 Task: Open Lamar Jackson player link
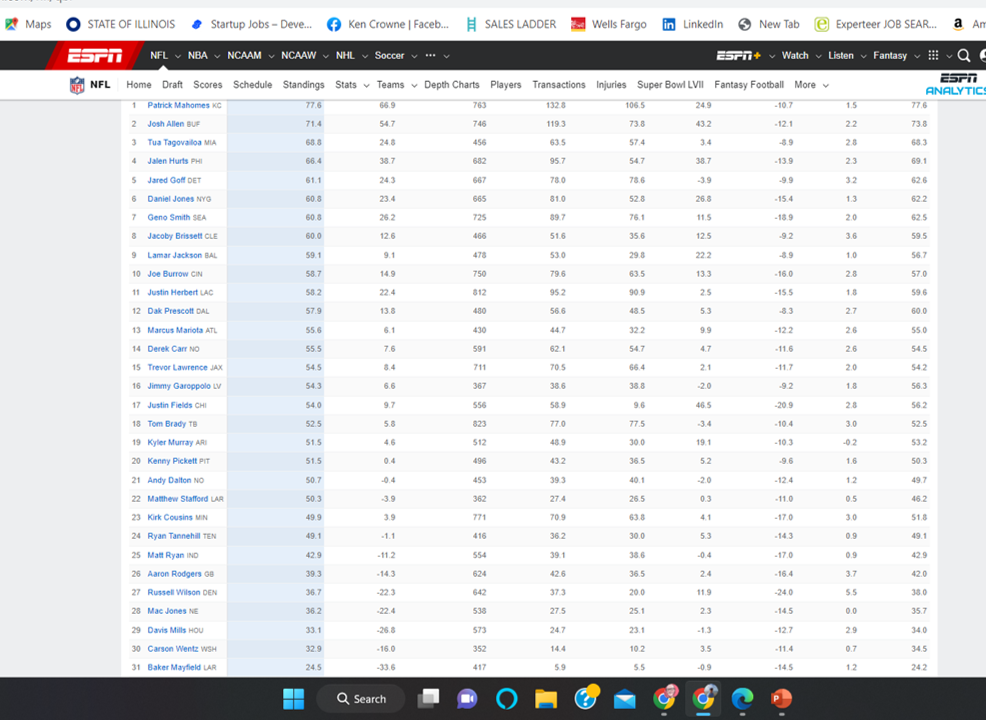pos(175,255)
